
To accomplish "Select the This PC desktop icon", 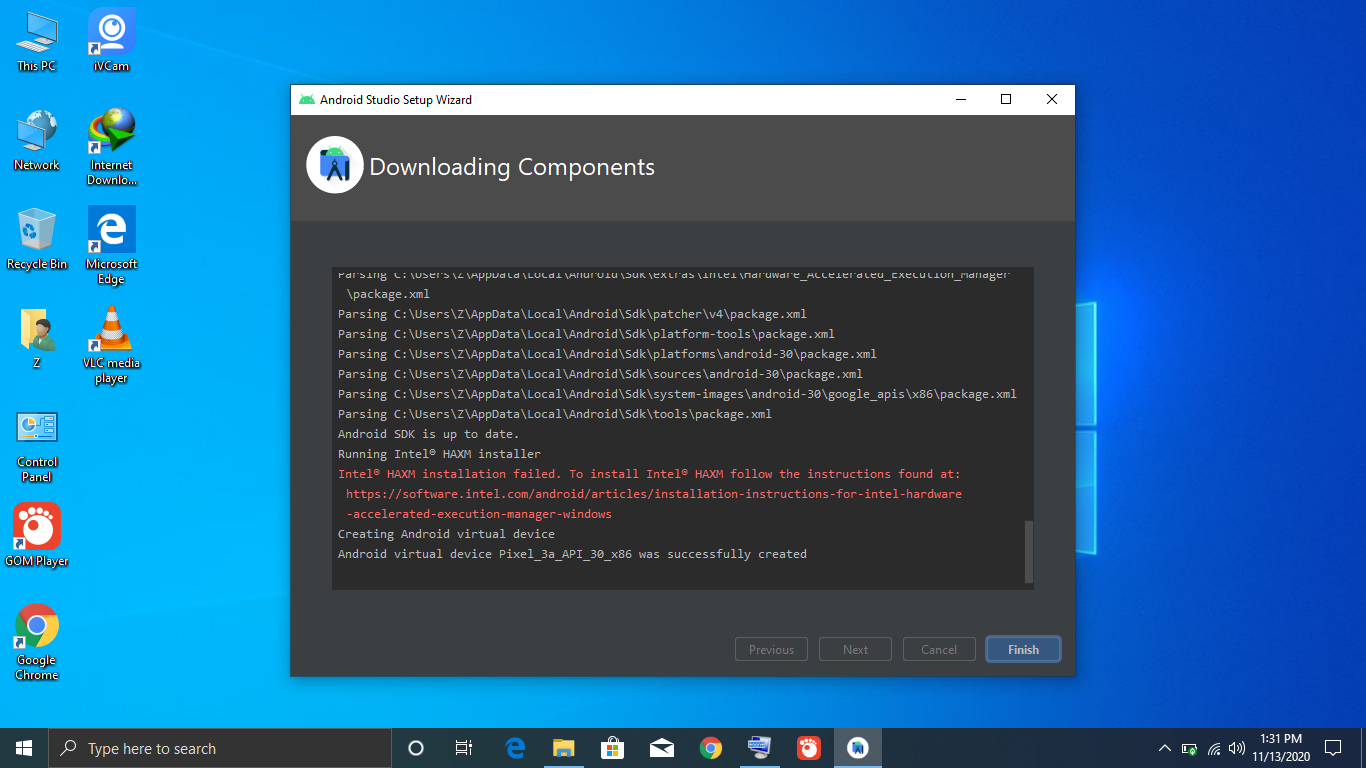I will click(37, 41).
